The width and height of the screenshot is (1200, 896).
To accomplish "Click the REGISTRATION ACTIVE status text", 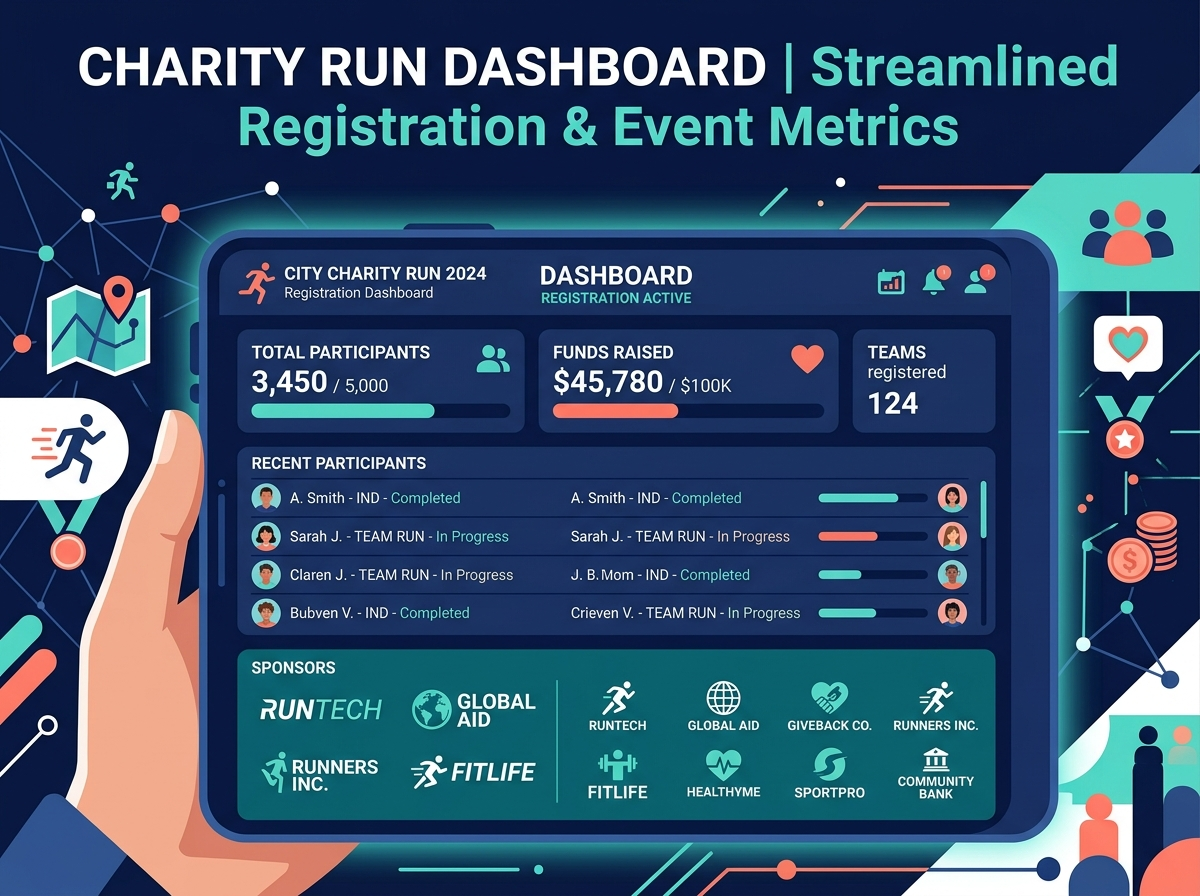I will tap(616, 298).
